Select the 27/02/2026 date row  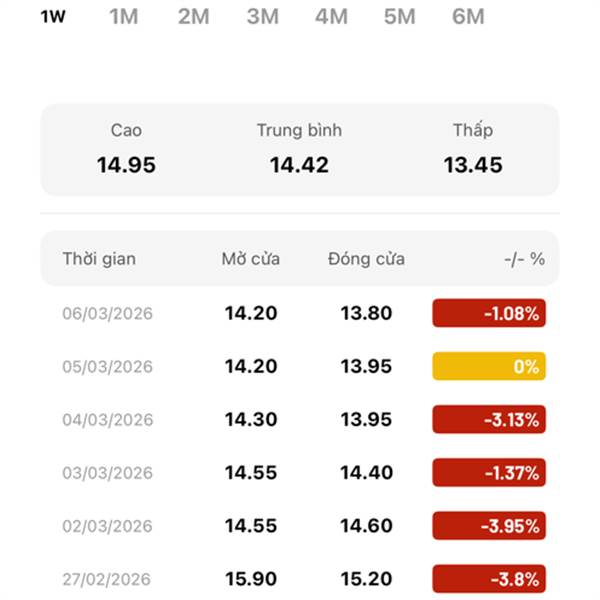click(x=107, y=579)
